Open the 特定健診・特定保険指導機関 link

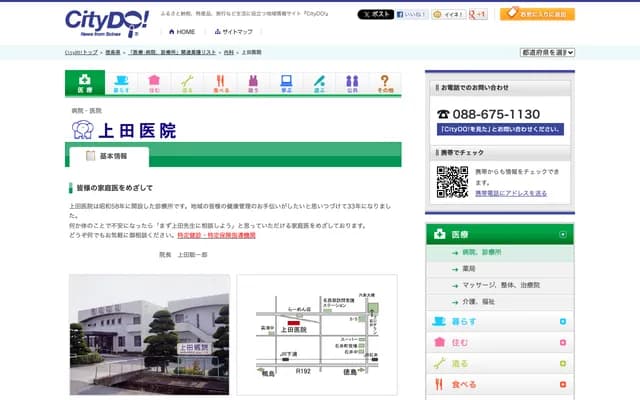click(216, 235)
